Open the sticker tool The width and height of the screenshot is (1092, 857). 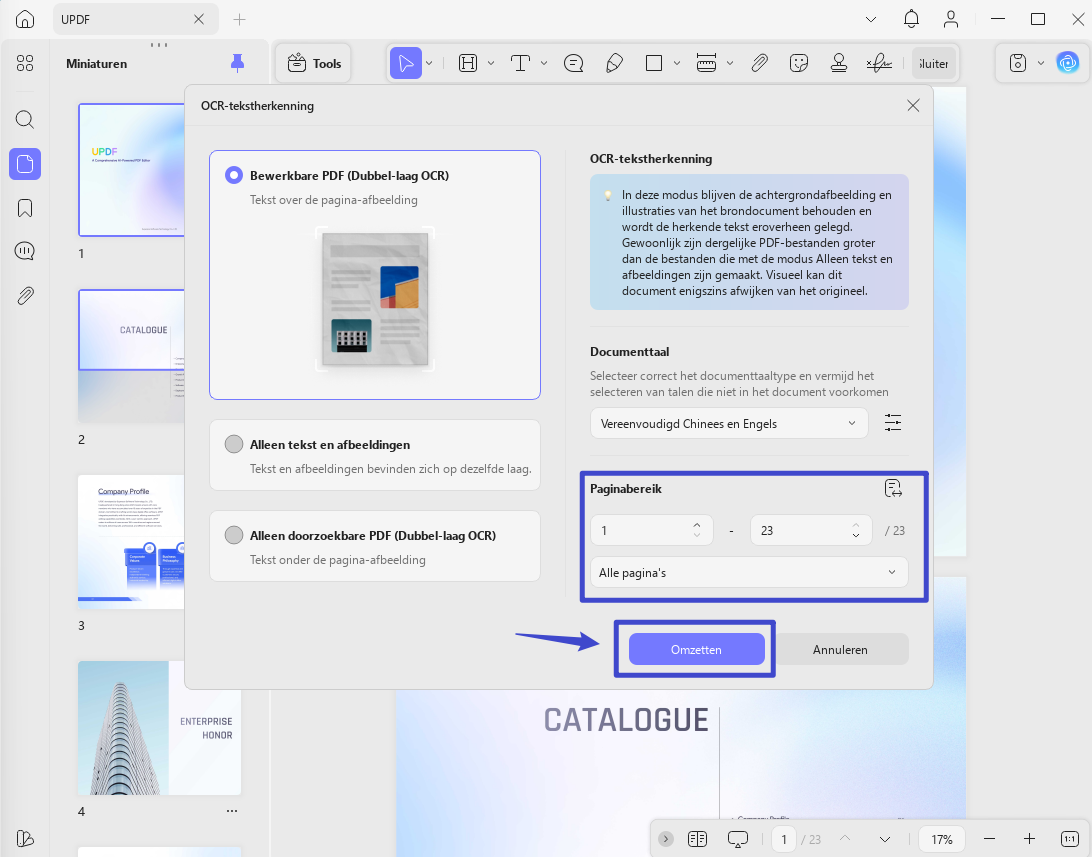click(799, 63)
